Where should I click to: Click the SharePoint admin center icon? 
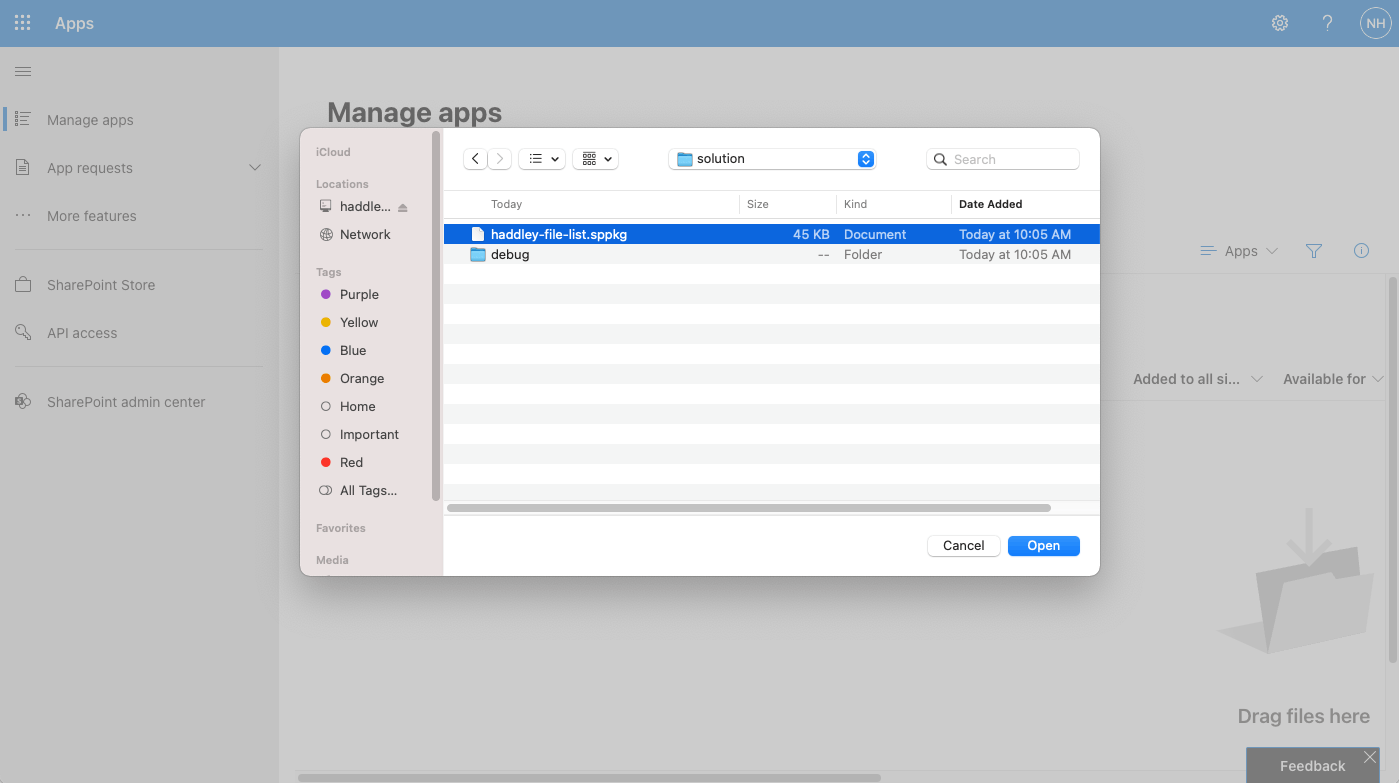pyautogui.click(x=23, y=402)
